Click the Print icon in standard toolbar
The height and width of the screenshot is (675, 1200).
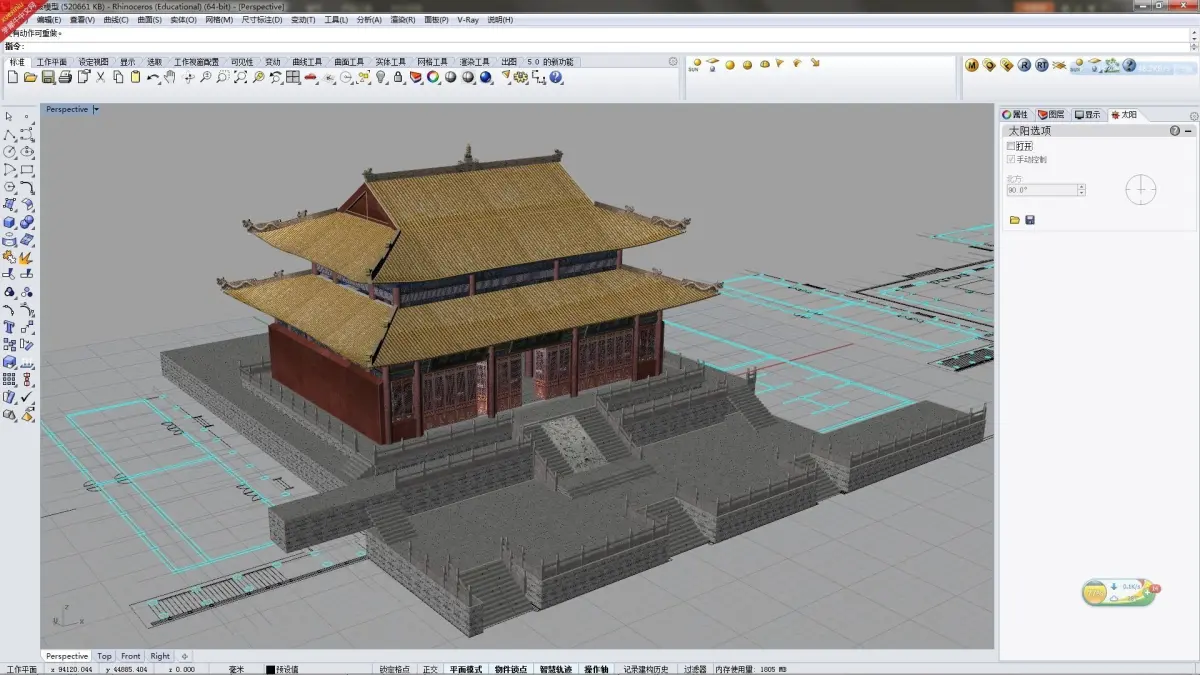65,77
